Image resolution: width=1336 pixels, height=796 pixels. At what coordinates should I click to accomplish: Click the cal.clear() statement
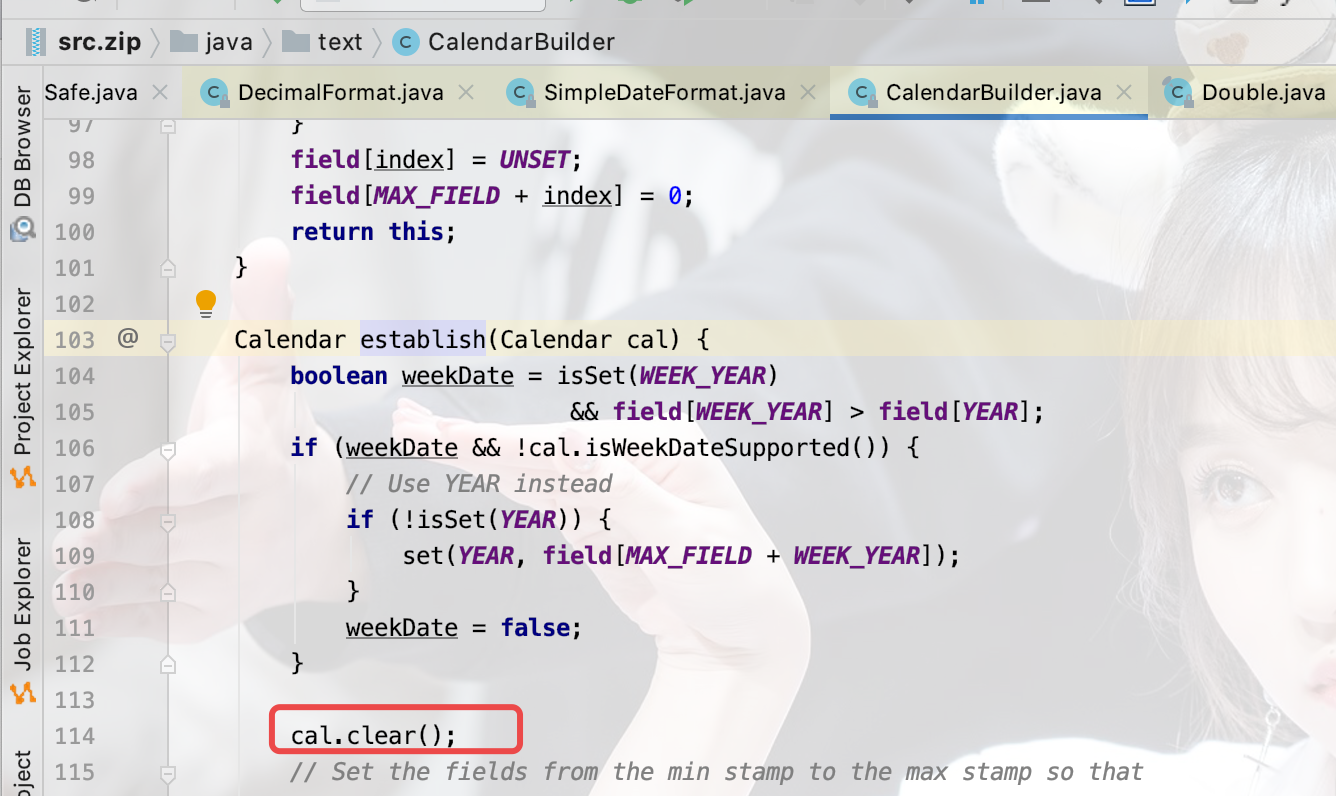pos(373,736)
